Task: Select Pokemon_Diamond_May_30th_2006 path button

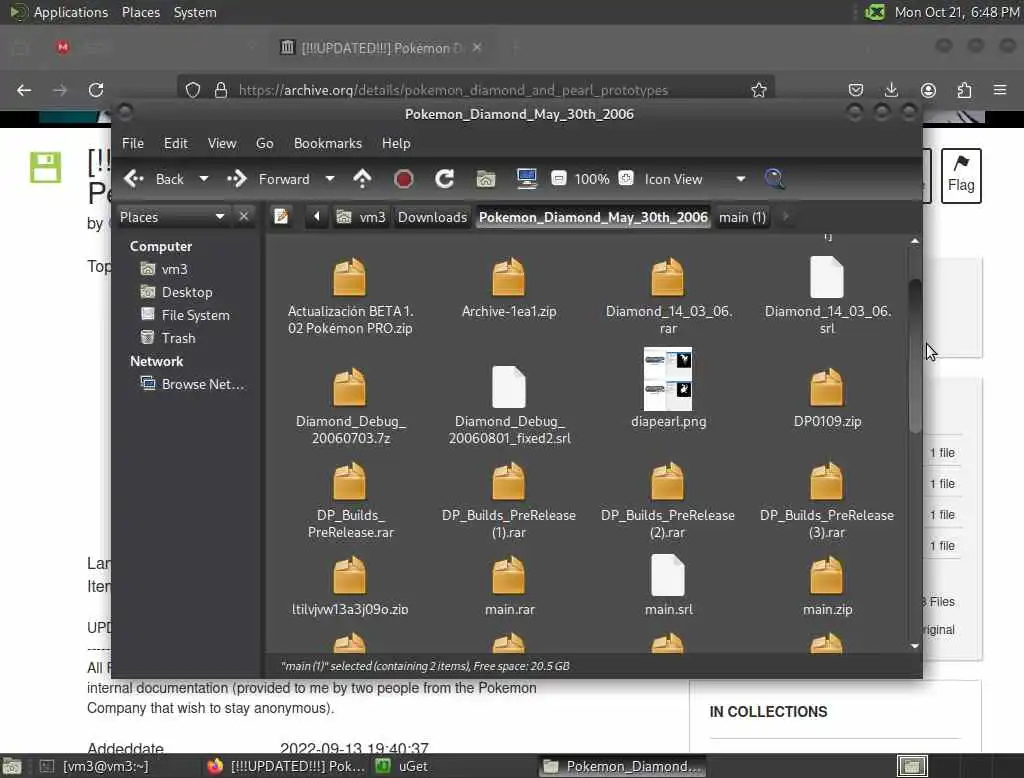Action: (593, 217)
